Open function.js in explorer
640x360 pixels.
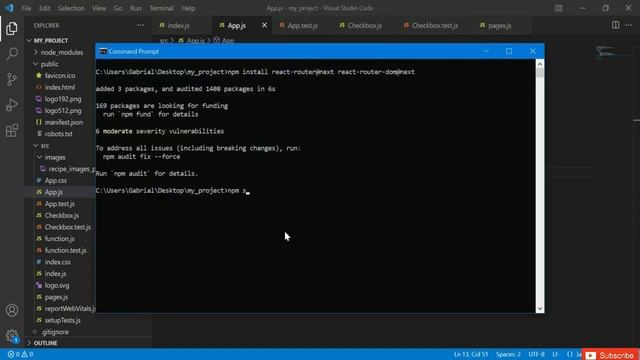click(x=59, y=239)
